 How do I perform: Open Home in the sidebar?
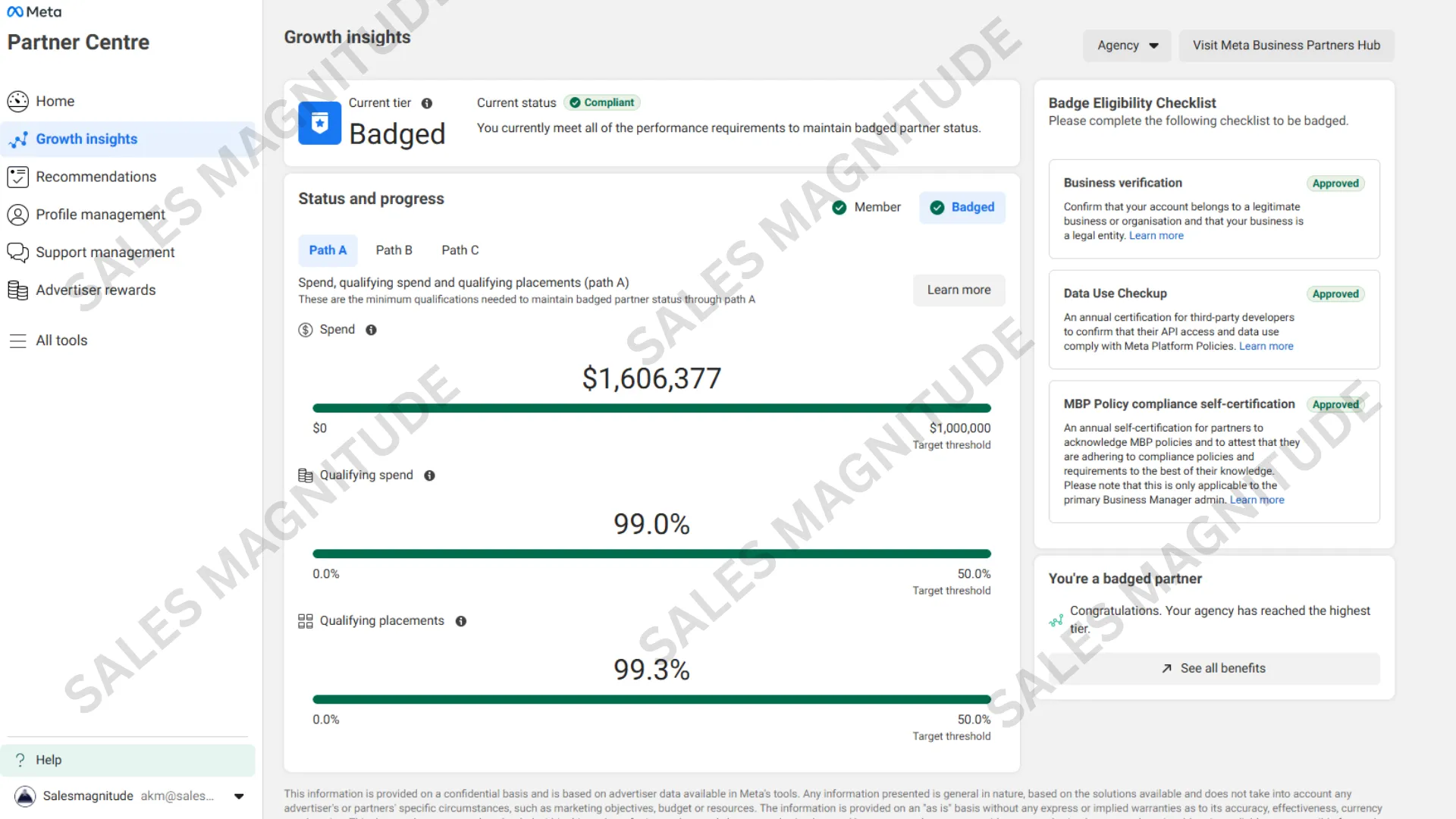(x=127, y=102)
